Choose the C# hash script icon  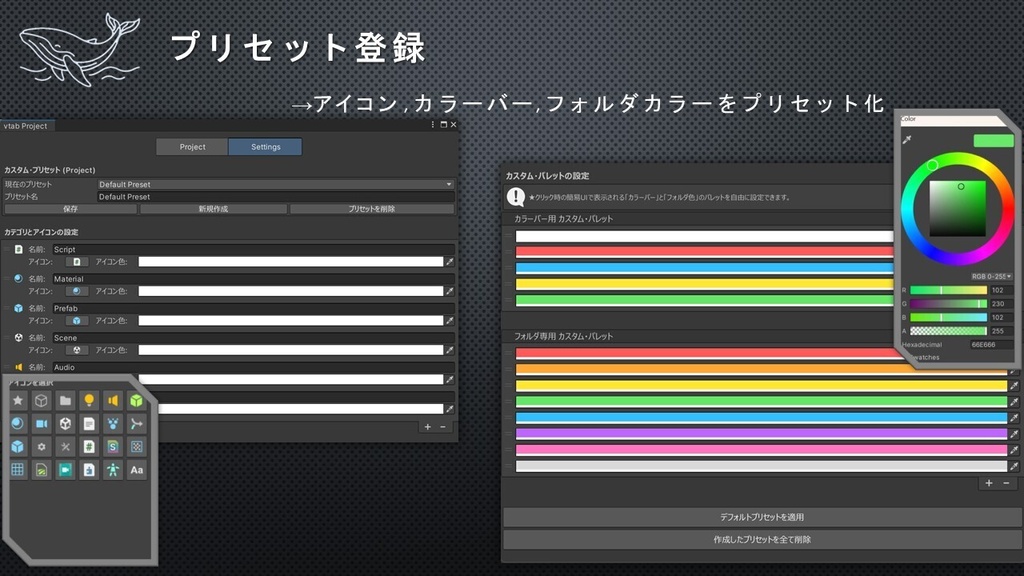[x=89, y=447]
